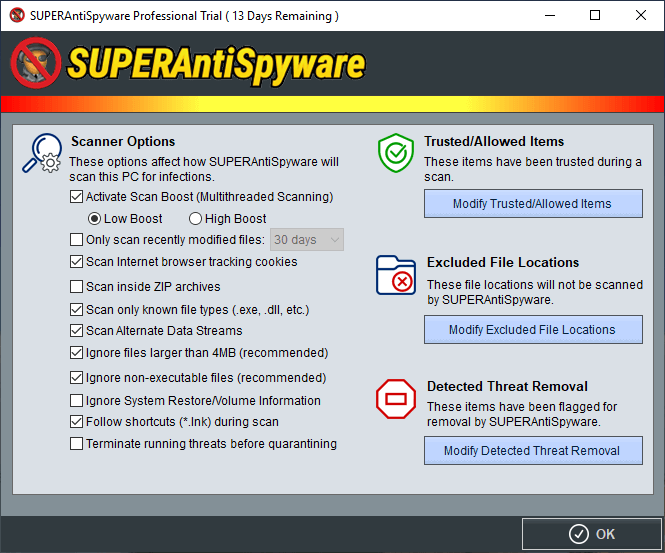
Task: Maximize the SUPERAntiSpyware window
Action: [595, 16]
